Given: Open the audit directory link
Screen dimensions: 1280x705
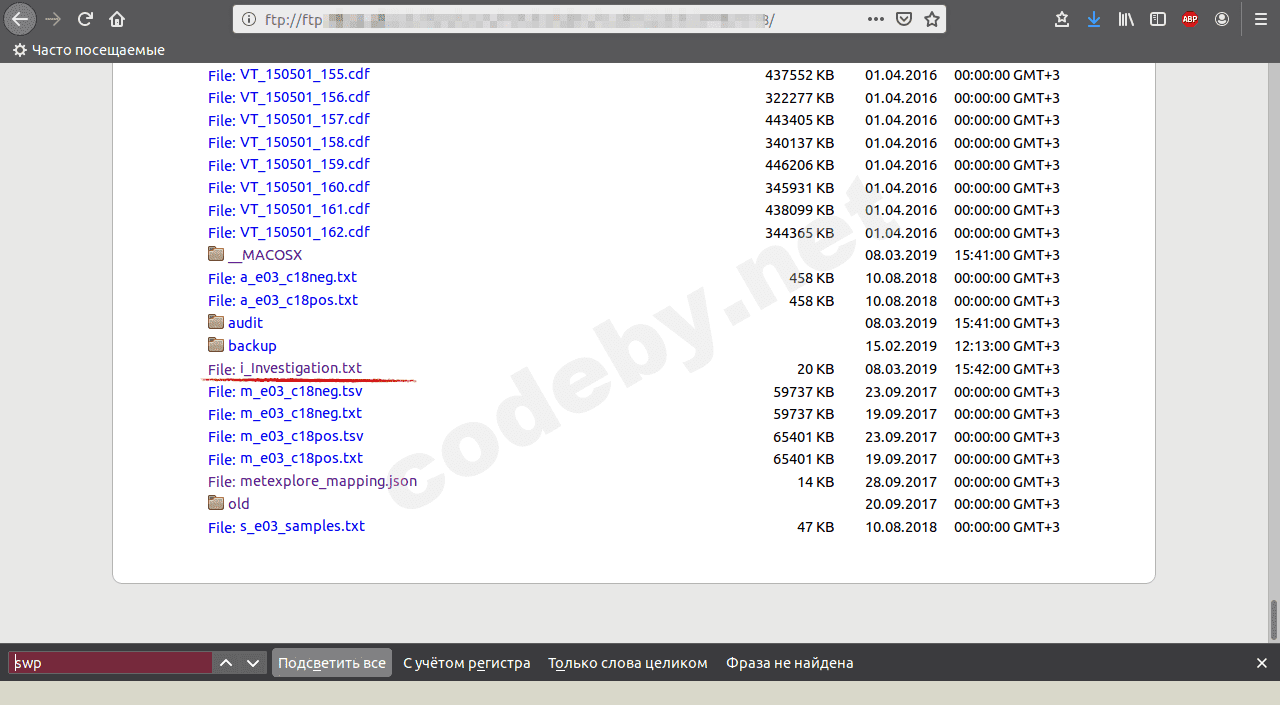Looking at the screenshot, I should click(245, 322).
